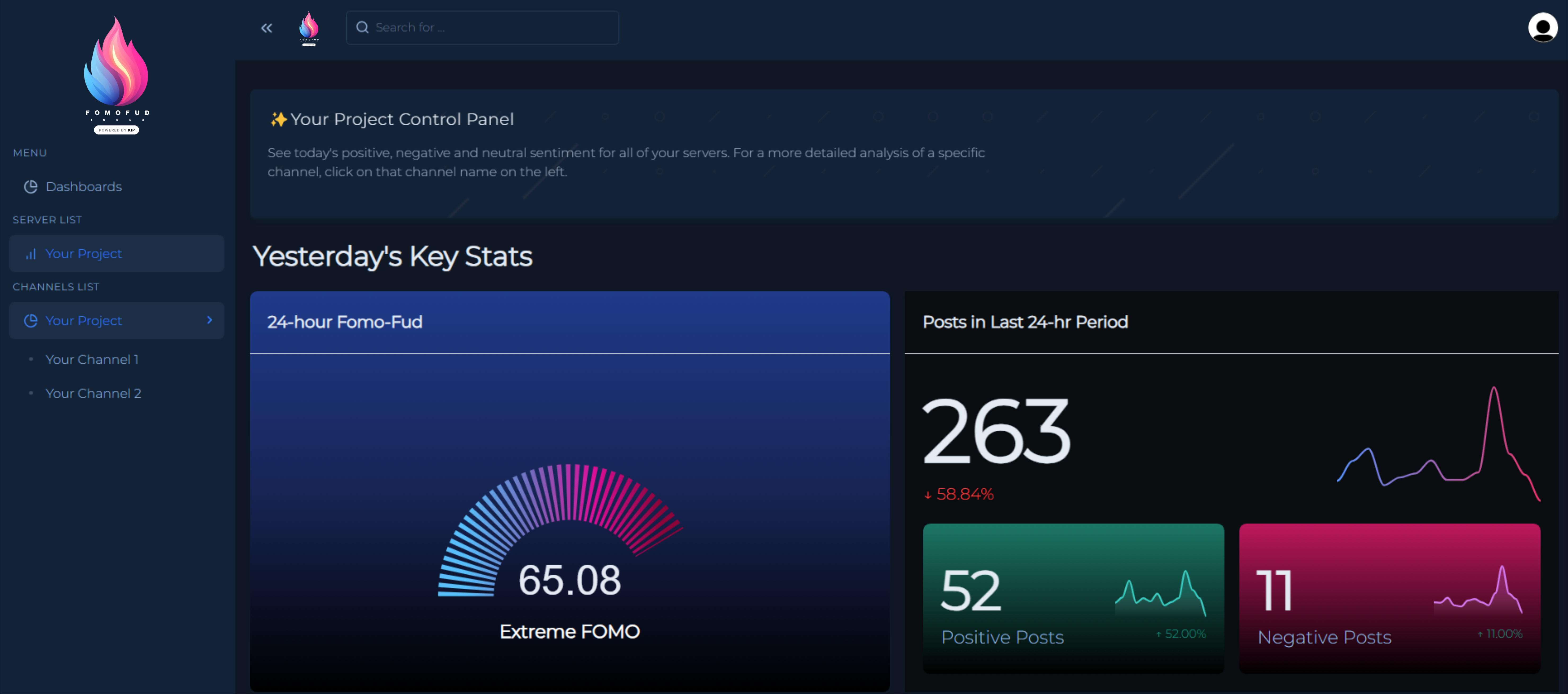The width and height of the screenshot is (1568, 694).
Task: Click the 'Posts in Last 24-hr Period' header
Action: (x=1025, y=322)
